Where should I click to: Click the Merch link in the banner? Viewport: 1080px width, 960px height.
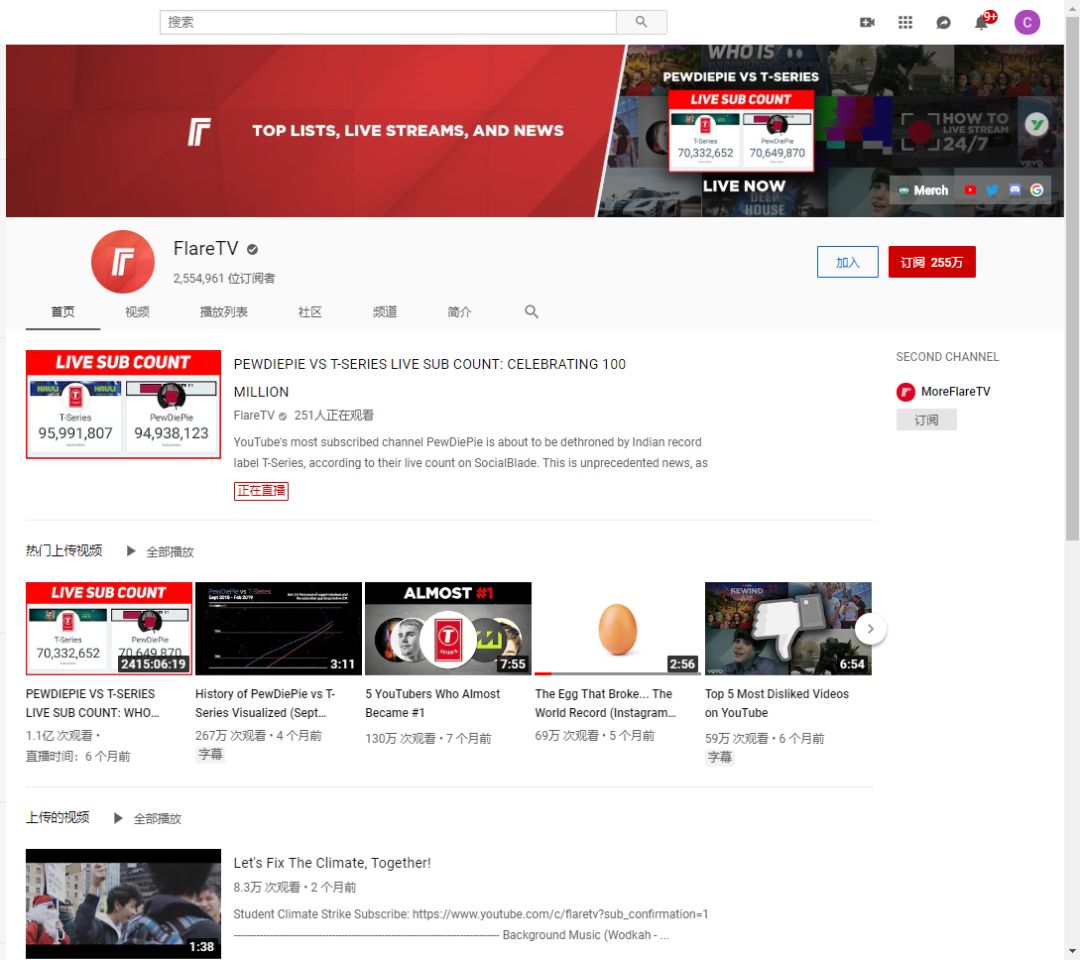(x=923, y=190)
